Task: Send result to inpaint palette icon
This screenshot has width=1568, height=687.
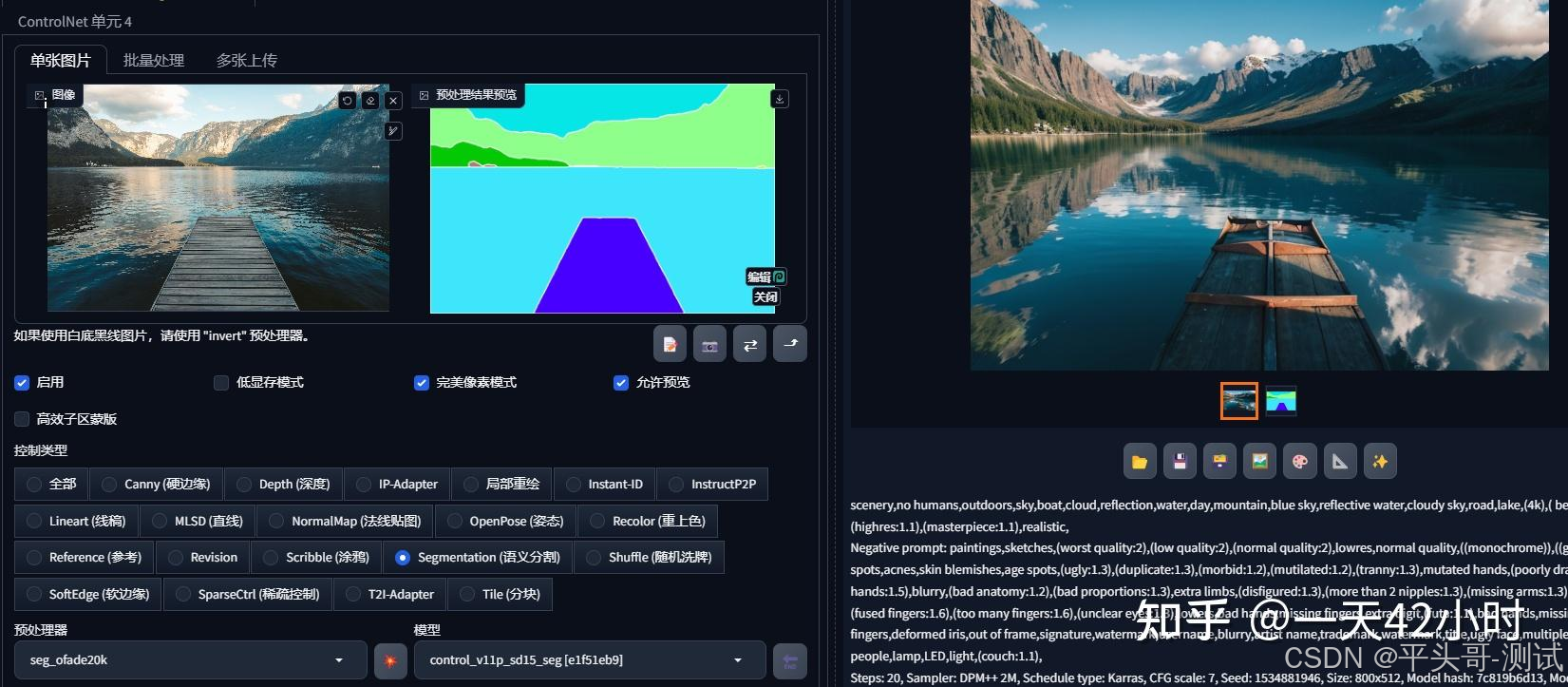Action: [x=1300, y=461]
